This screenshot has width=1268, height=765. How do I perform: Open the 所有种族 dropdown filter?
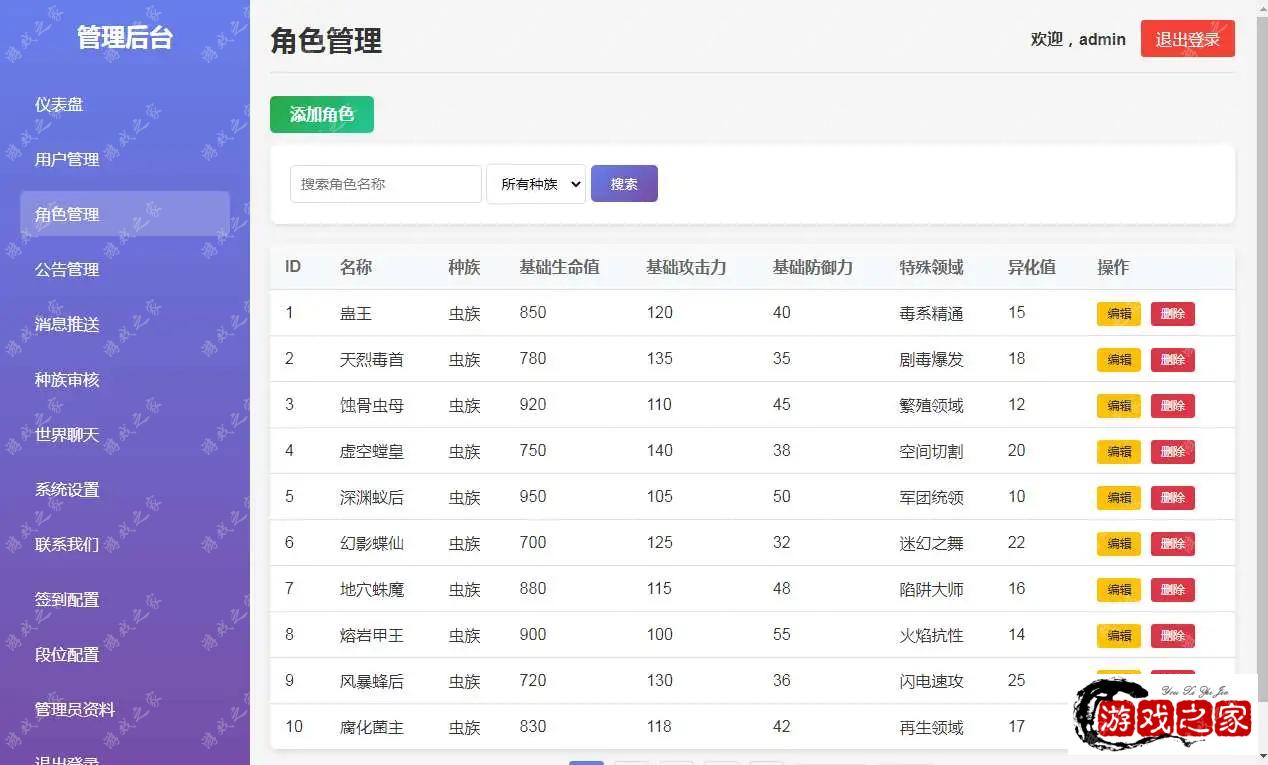[x=535, y=184]
